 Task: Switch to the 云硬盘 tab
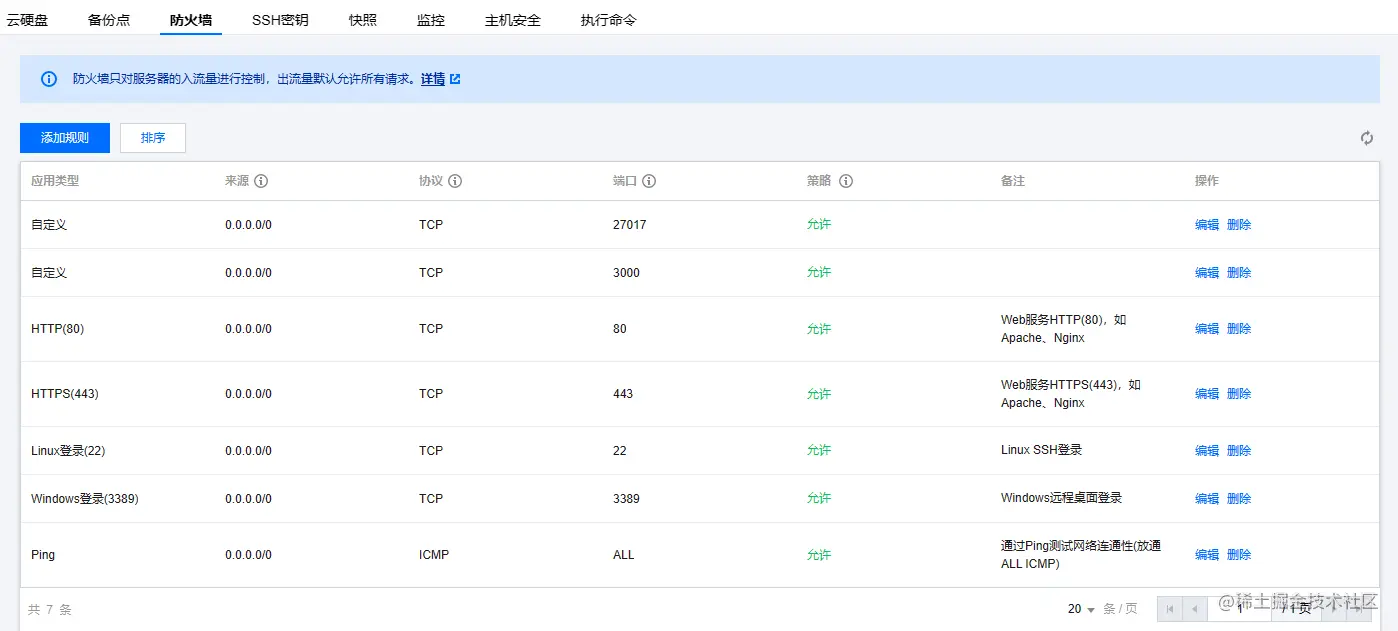27,20
